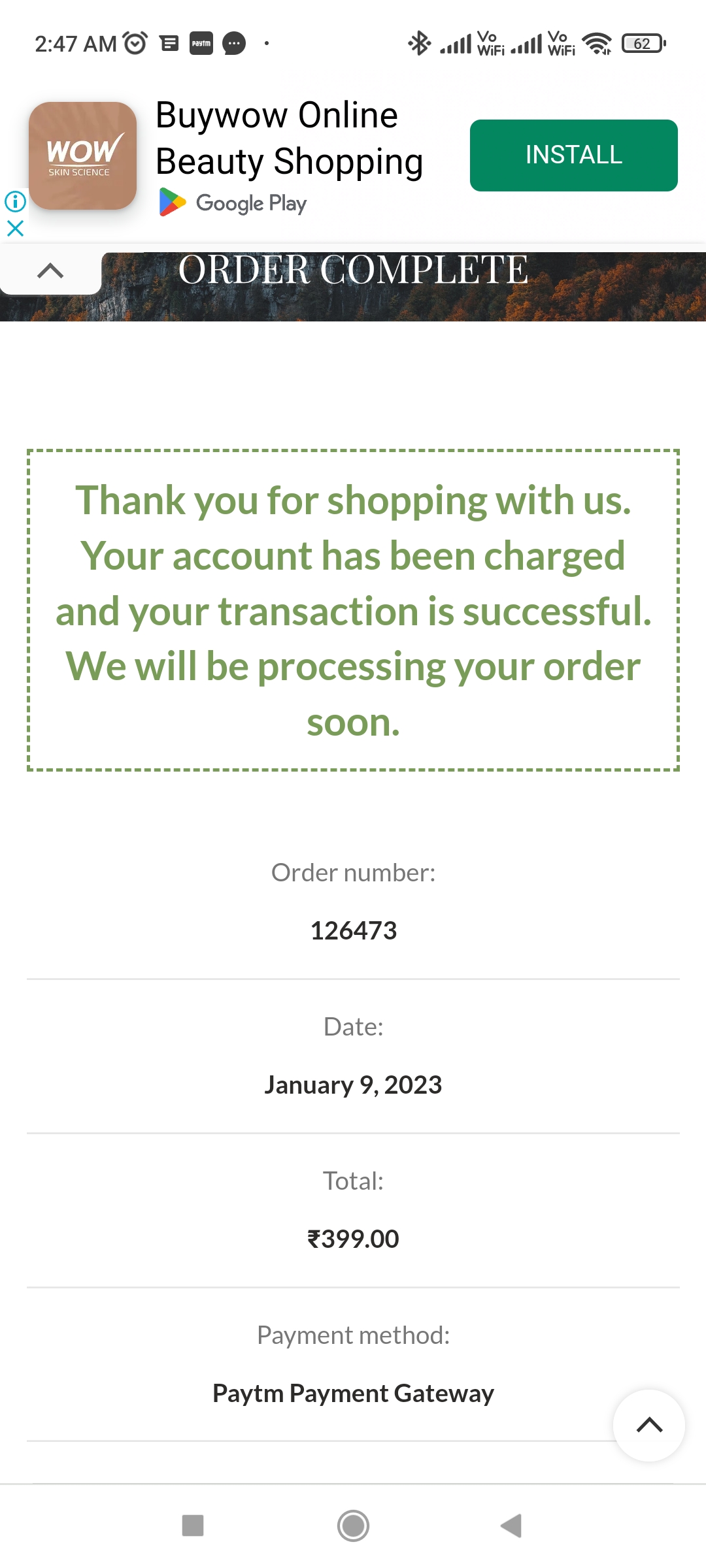Tap the Wi-Fi signal status icon
Screen dimensions: 706x1568
click(x=597, y=44)
